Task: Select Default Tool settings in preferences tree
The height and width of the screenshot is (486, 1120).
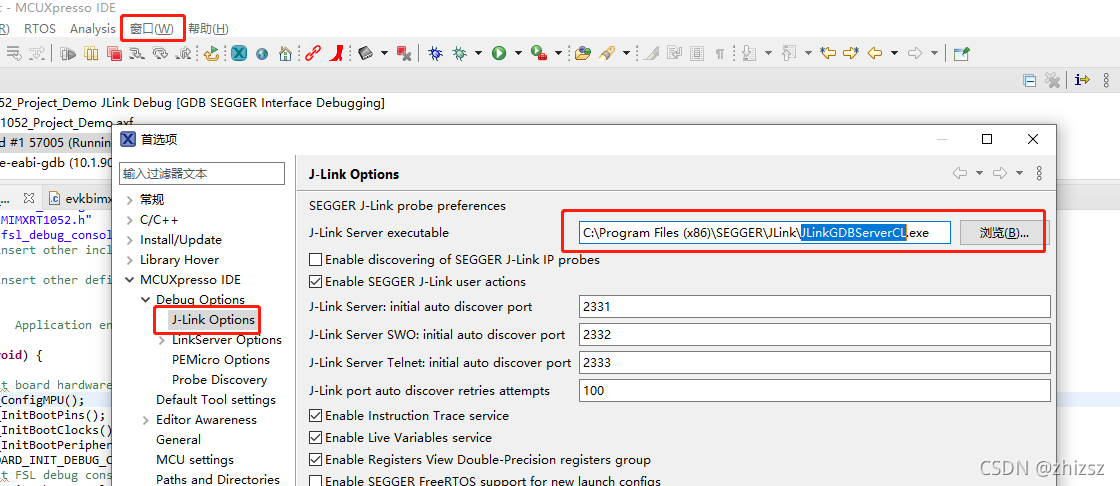Action: coord(216,400)
